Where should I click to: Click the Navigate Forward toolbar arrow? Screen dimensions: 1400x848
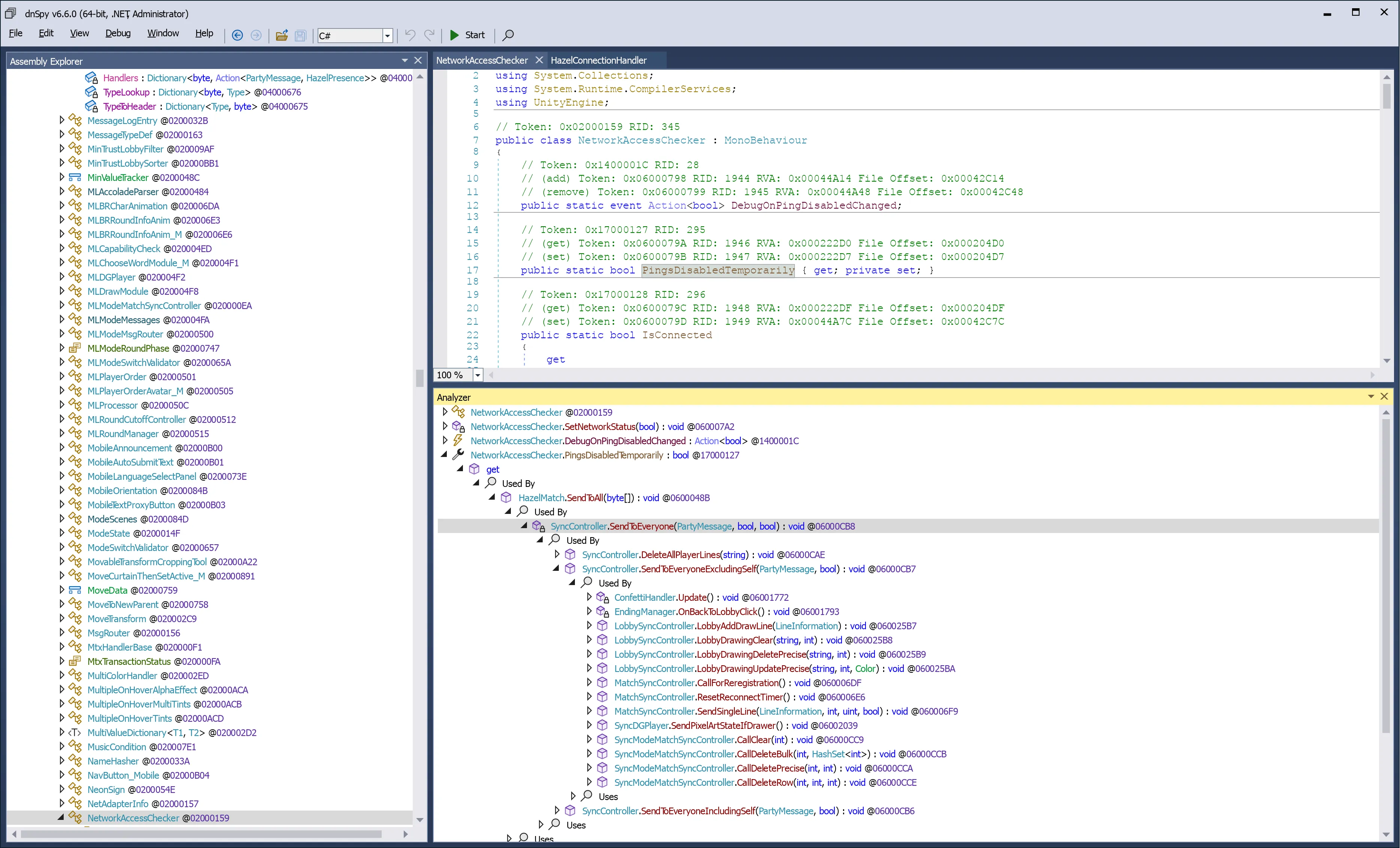pyautogui.click(x=256, y=35)
